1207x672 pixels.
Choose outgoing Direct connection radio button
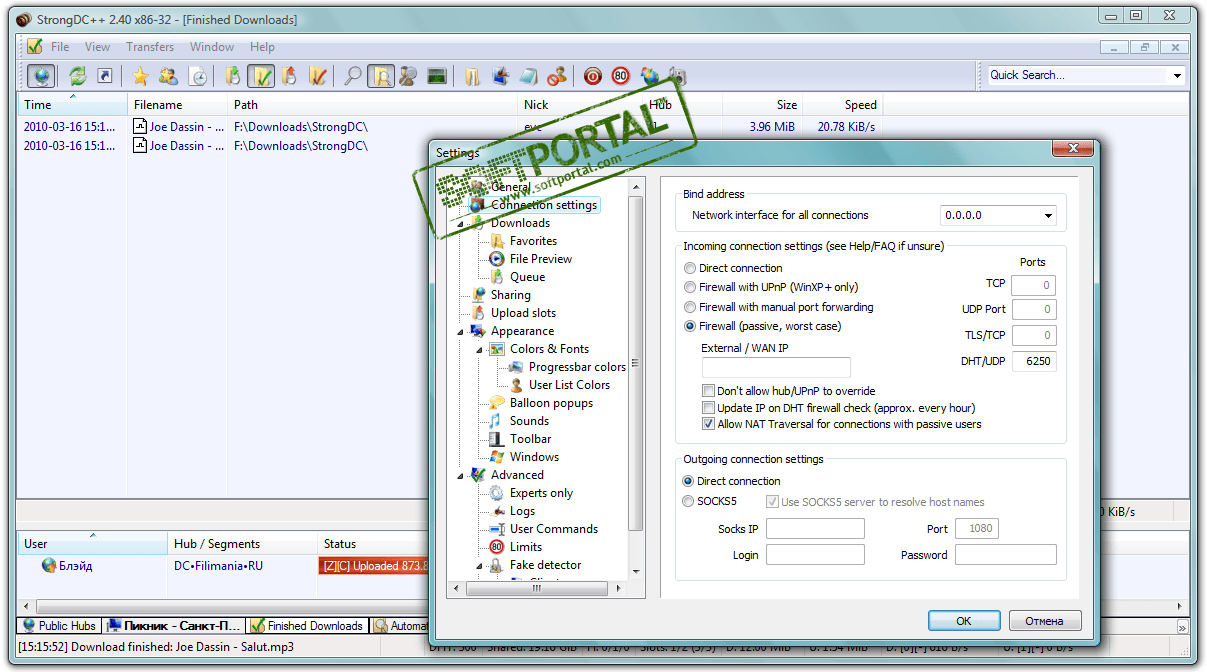(688, 481)
